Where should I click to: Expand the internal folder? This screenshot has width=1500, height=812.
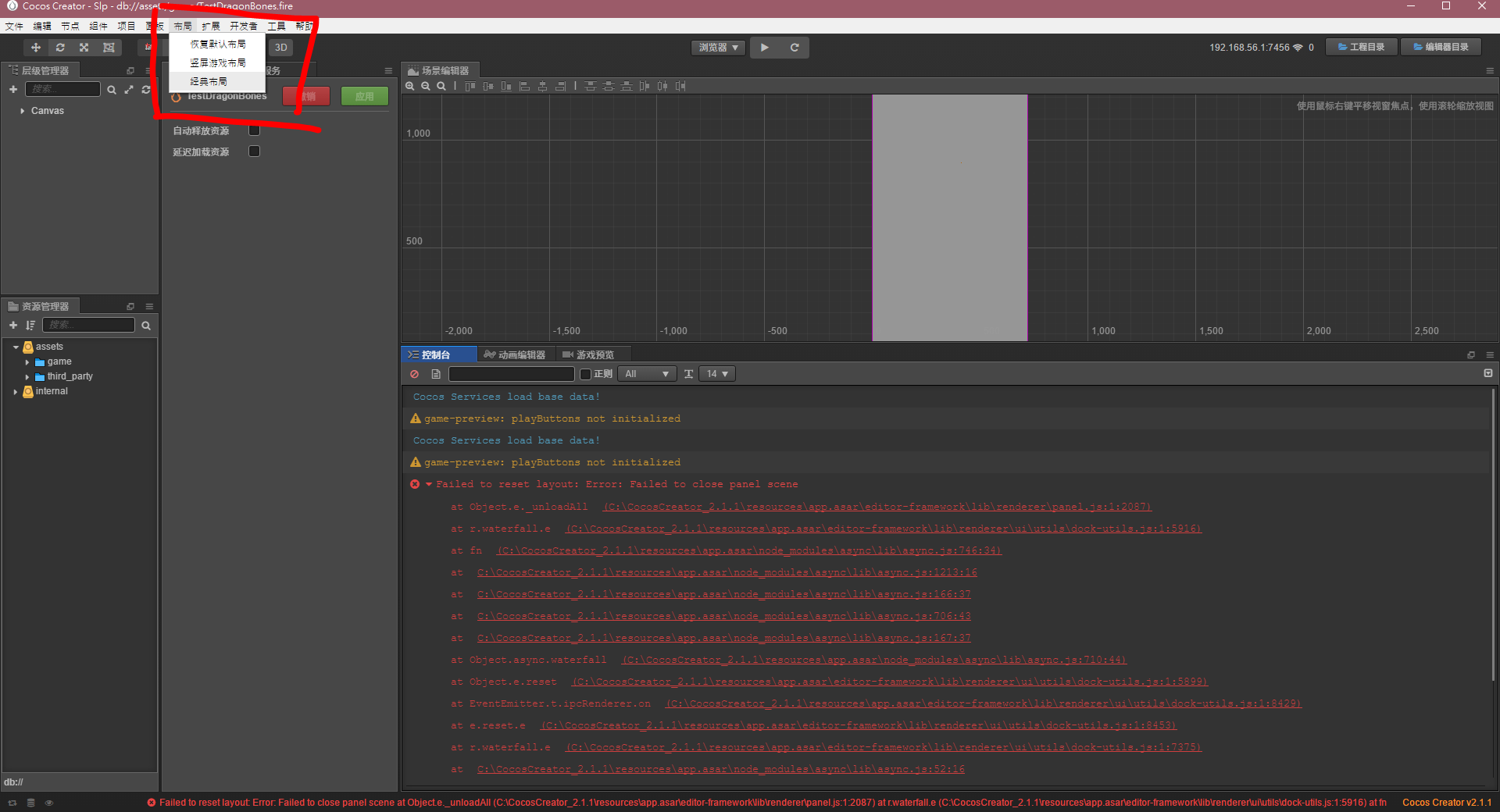tap(16, 392)
